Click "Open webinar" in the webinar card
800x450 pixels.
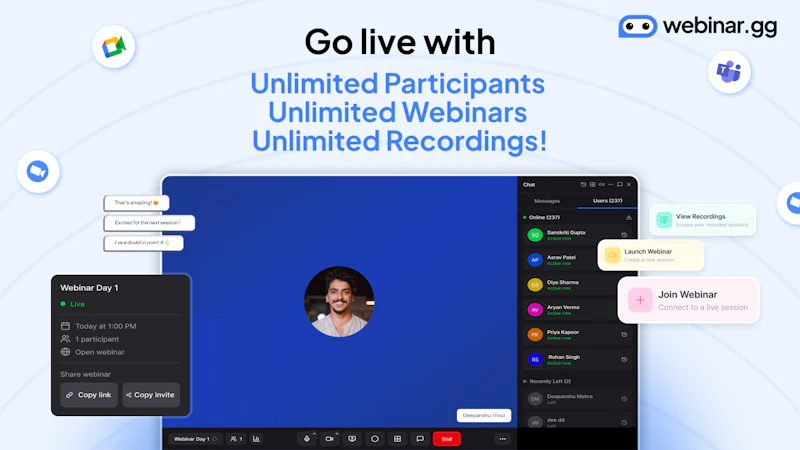coord(99,353)
